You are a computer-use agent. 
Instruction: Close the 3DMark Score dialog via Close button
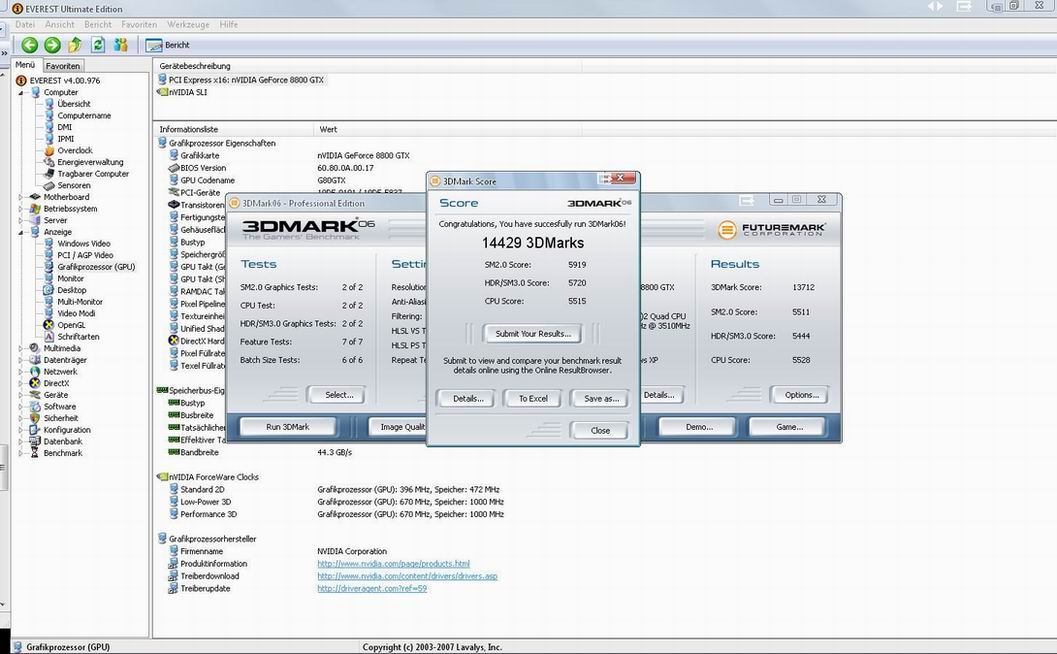[600, 430]
